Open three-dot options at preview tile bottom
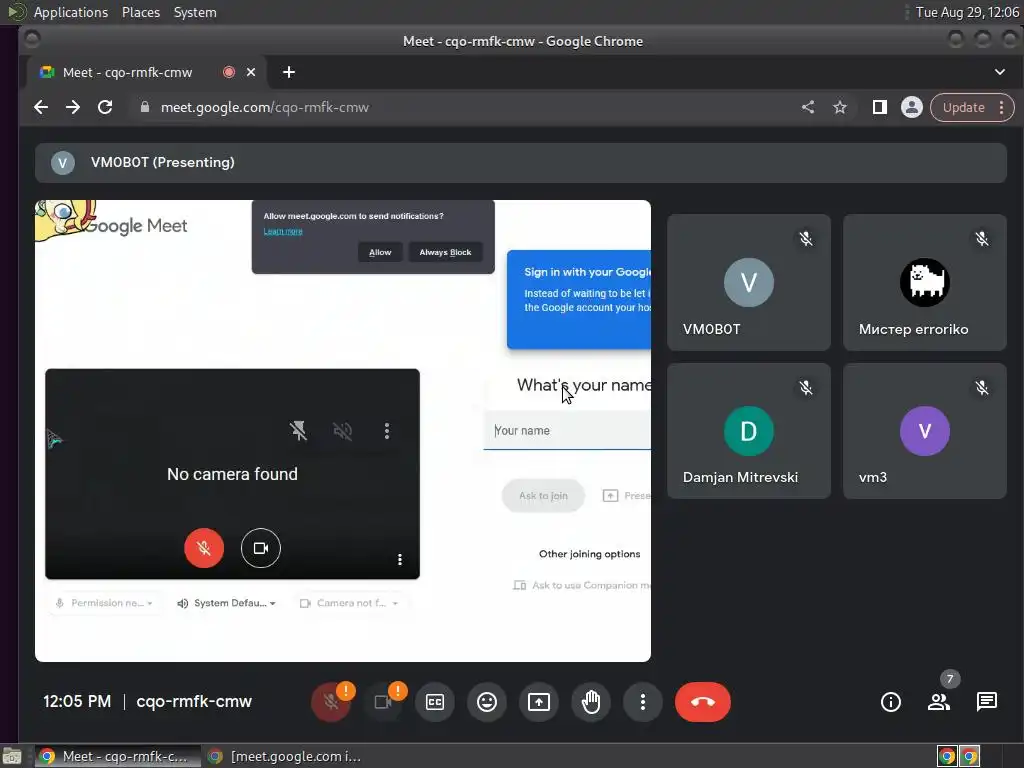The width and height of the screenshot is (1024, 768). tap(400, 559)
